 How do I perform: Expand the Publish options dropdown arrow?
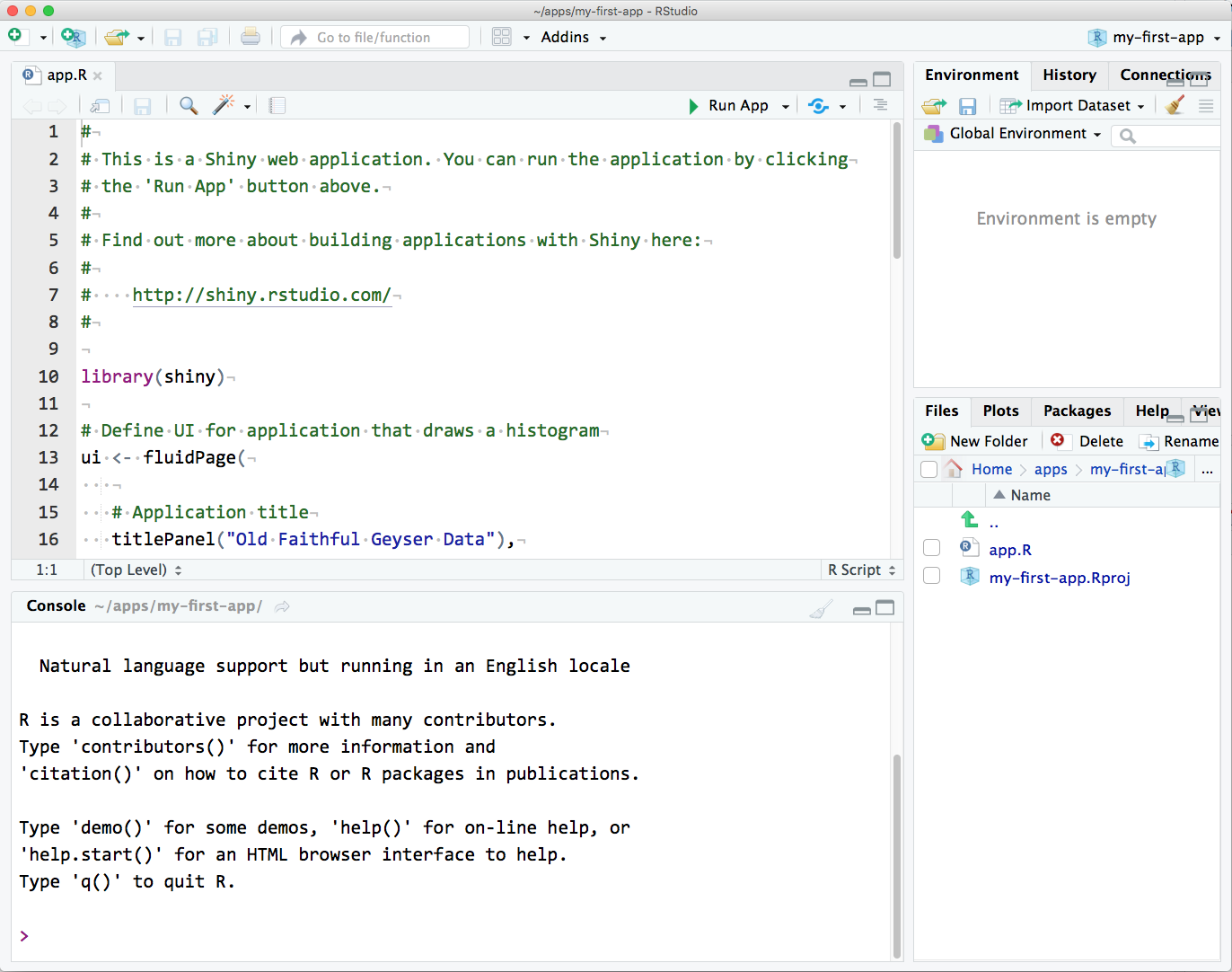click(x=842, y=107)
